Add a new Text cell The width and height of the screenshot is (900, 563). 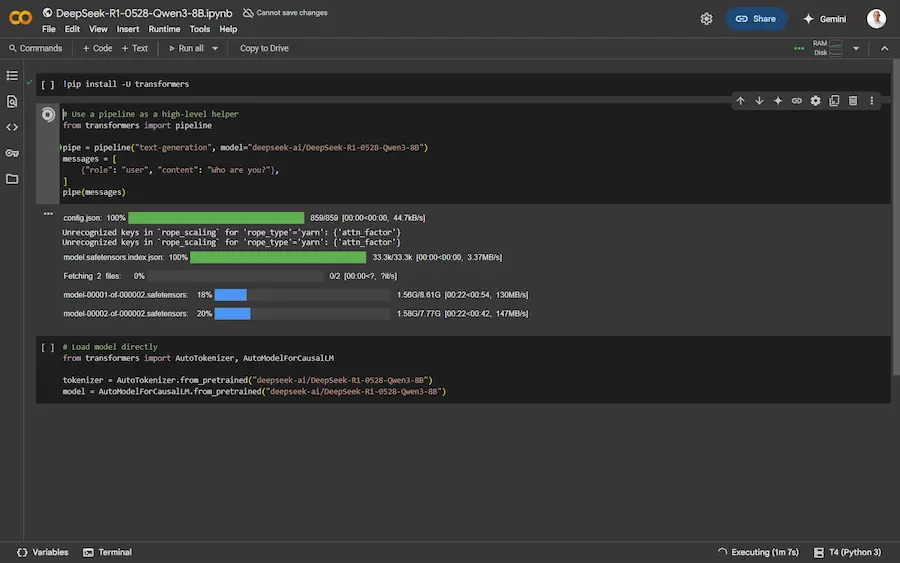[135, 48]
